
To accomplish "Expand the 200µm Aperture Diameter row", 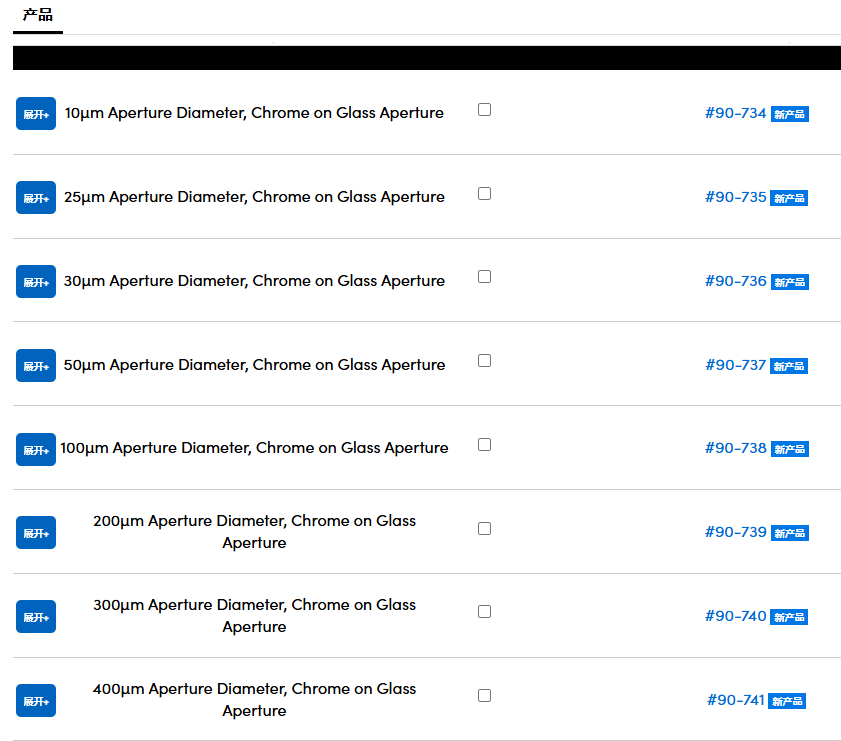I will [36, 532].
